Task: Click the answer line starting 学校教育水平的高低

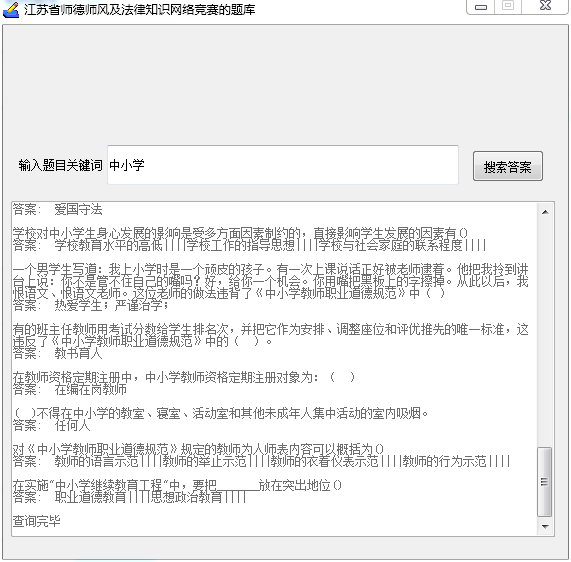Action: point(270,245)
